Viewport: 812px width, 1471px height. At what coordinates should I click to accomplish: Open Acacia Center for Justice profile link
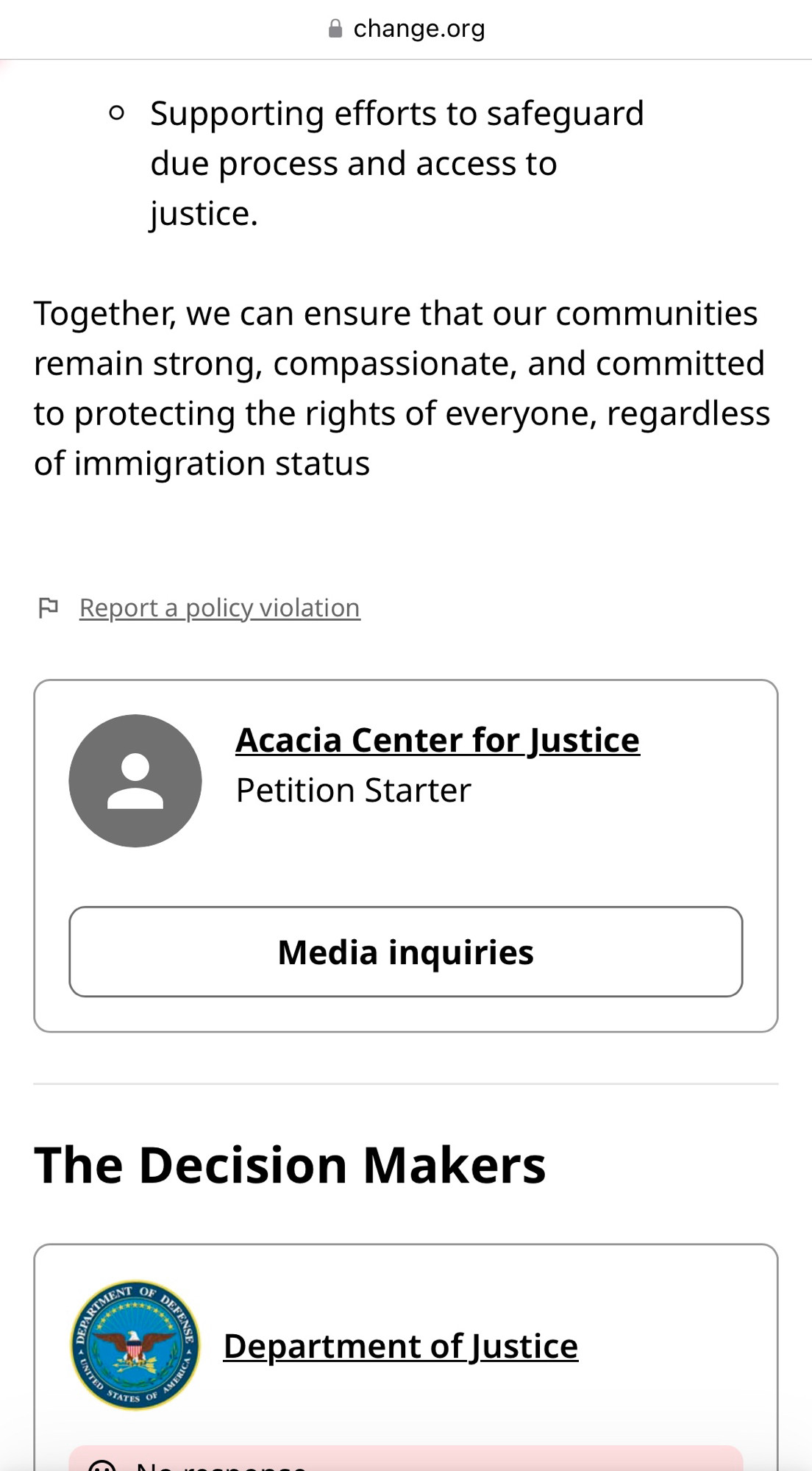(438, 740)
